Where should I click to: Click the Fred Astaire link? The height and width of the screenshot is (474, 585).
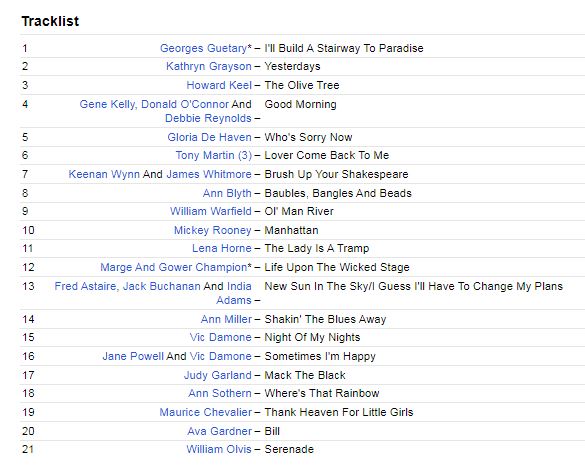[85, 286]
